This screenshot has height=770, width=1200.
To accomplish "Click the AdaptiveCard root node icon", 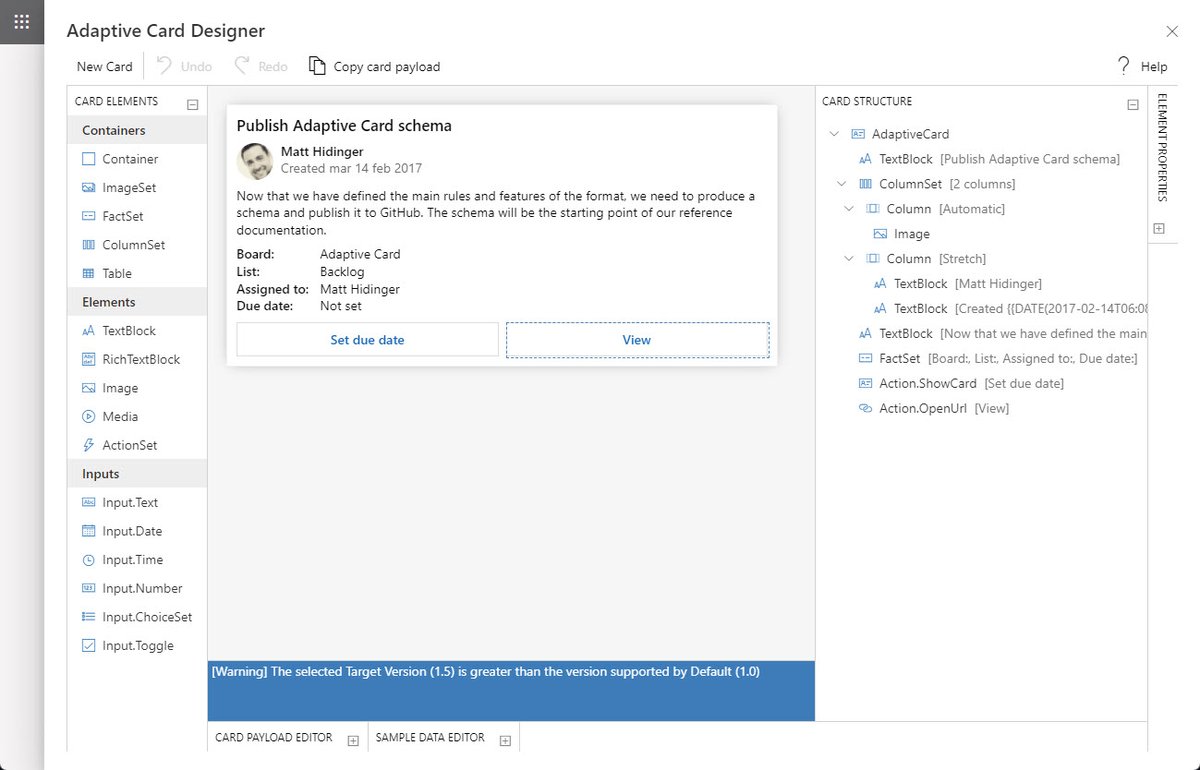I will pos(858,134).
